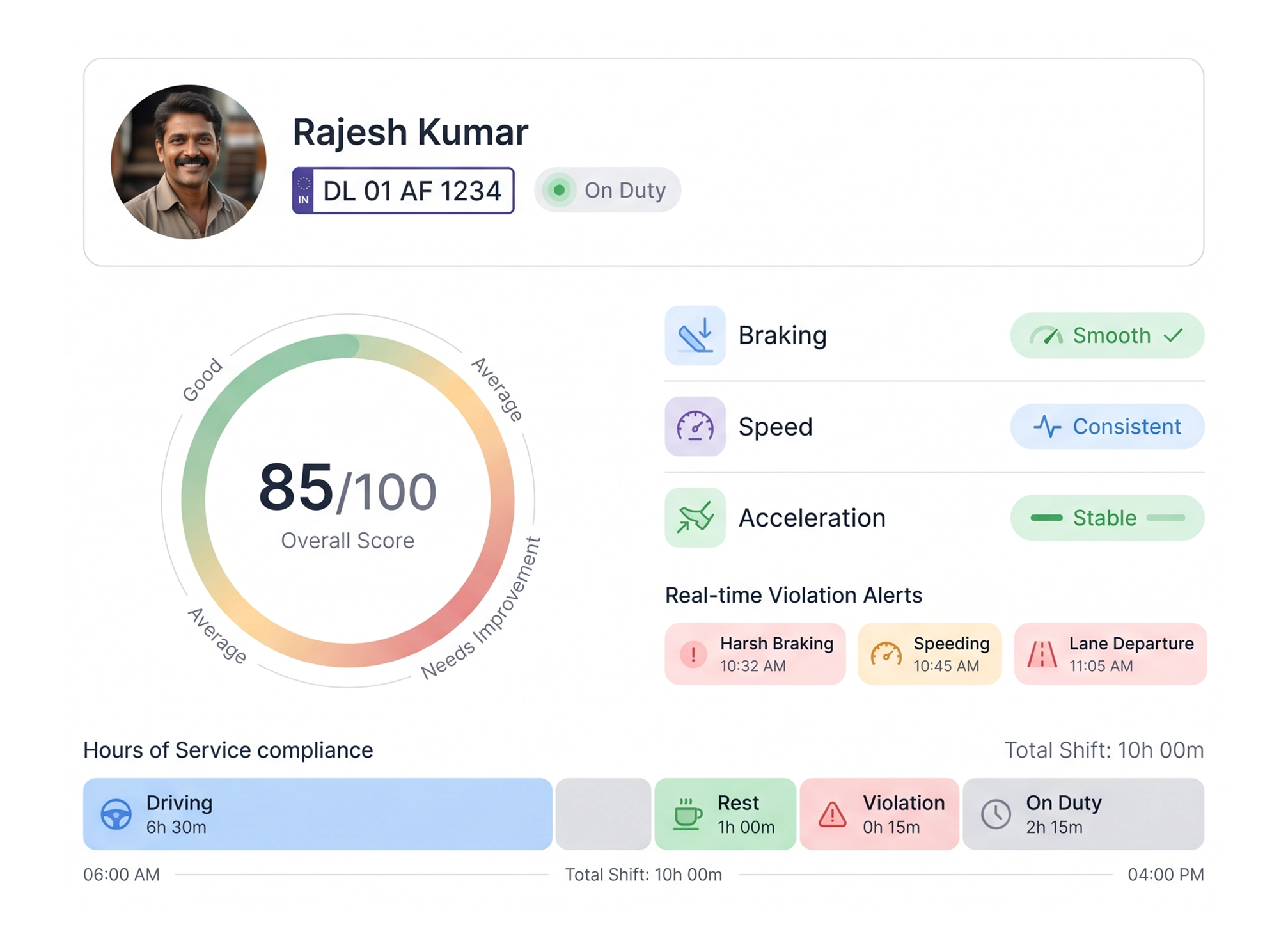The width and height of the screenshot is (1288, 936).
Task: Click the road lane icon in Lane Departure
Action: [x=1042, y=654]
